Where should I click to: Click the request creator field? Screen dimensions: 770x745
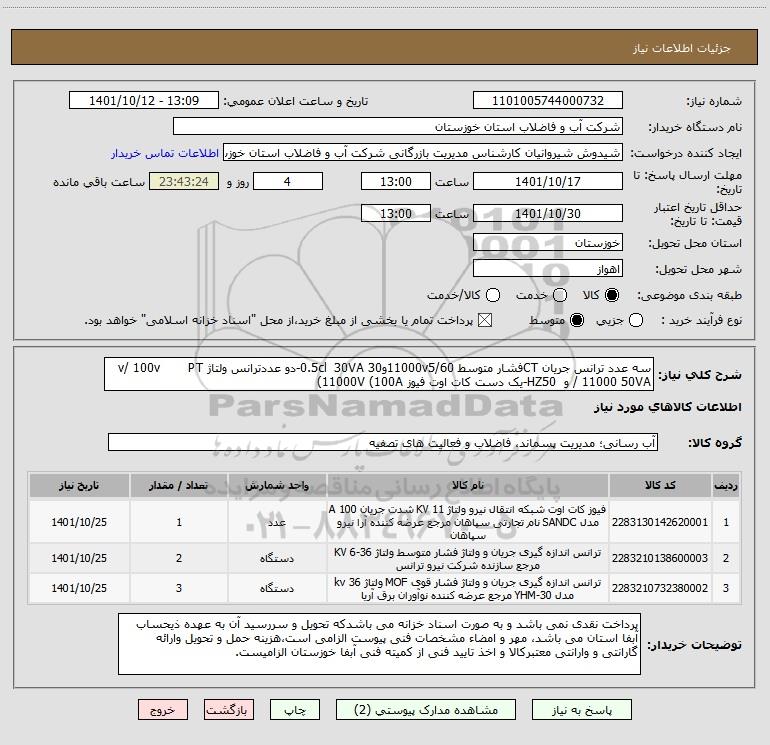pos(423,153)
